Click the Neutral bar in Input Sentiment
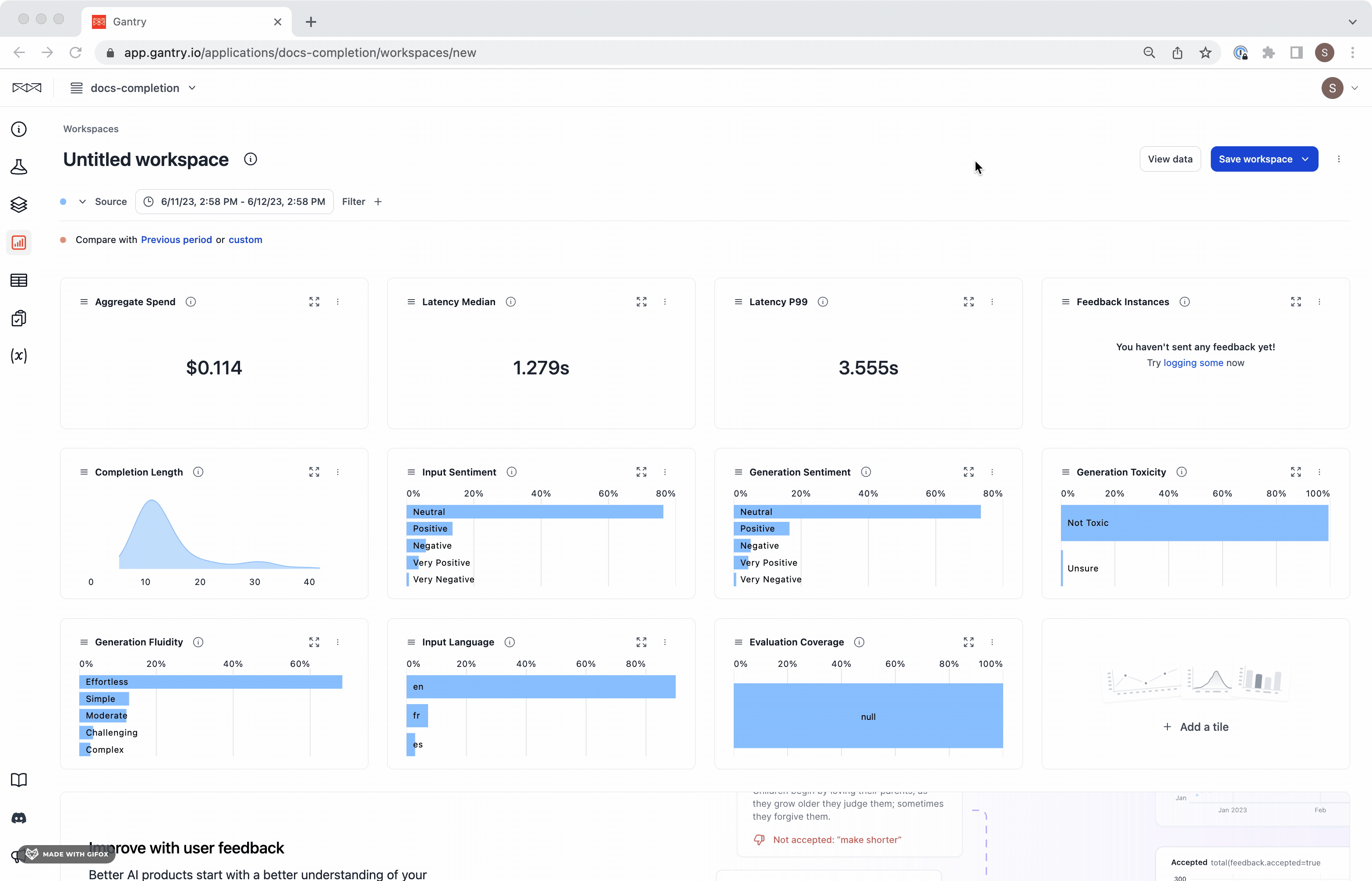1372x881 pixels. coord(534,511)
